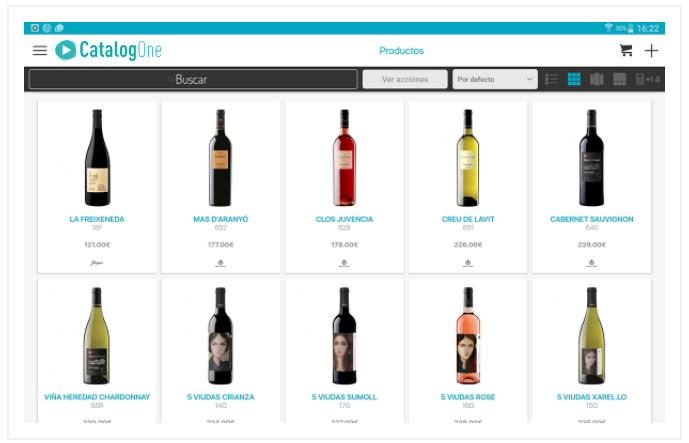Screen dimensions: 689x443
Task: Click the 5 VIUDAS CRIANZA product name
Action: tap(221, 397)
